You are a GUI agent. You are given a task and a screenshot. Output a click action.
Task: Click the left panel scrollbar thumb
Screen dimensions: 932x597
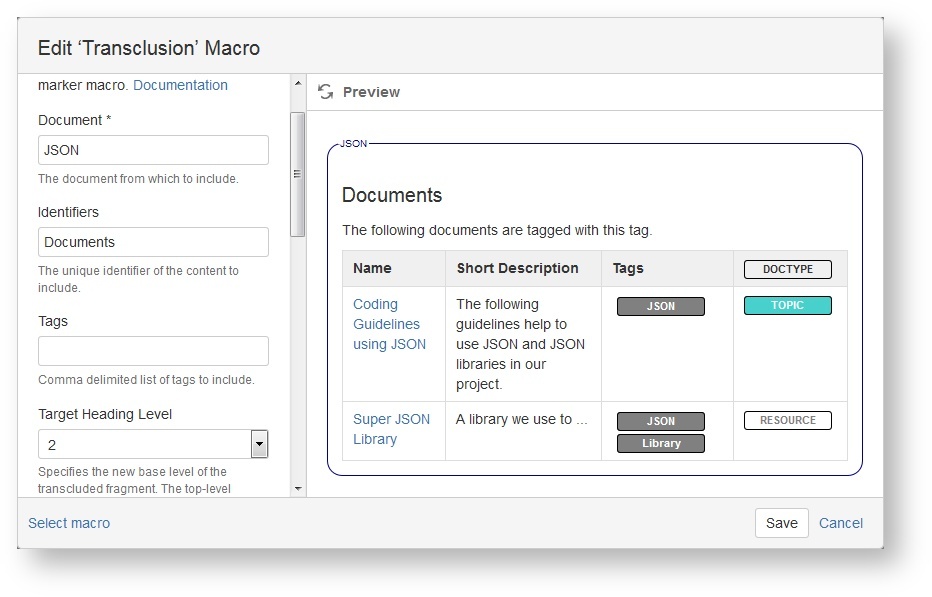pyautogui.click(x=297, y=172)
